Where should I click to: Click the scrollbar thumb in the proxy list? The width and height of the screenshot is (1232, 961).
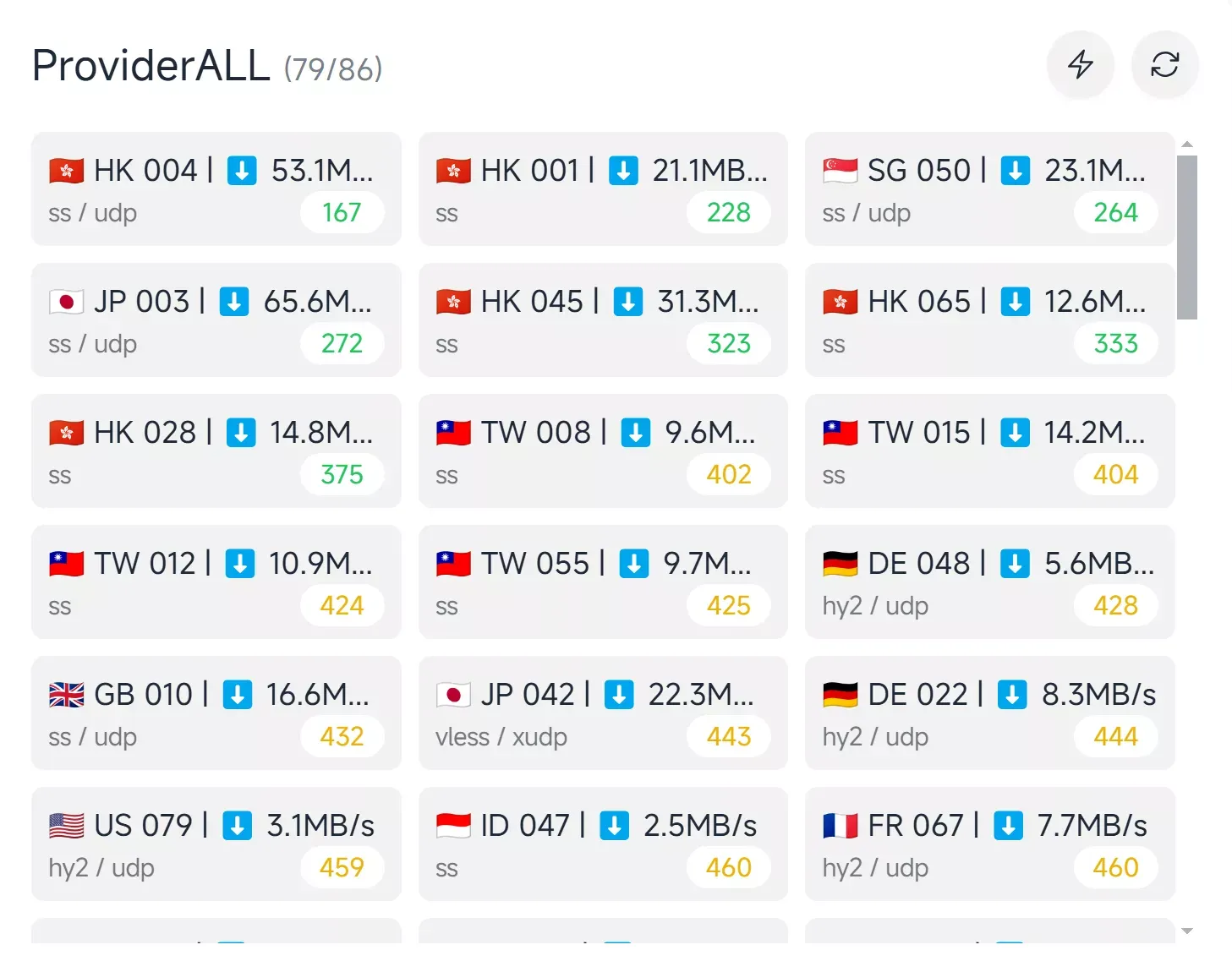(x=1186, y=237)
